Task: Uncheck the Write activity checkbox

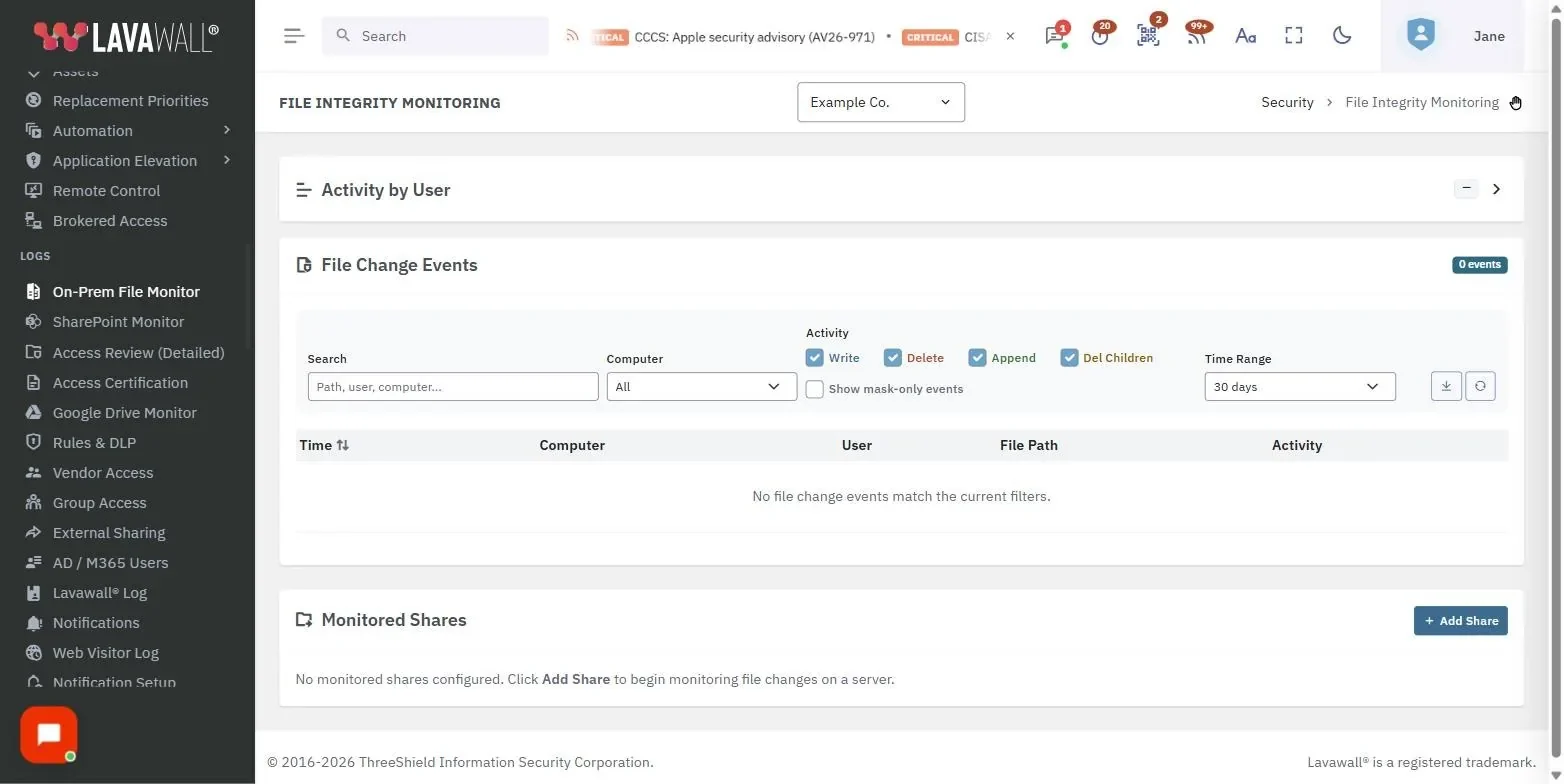Action: (x=814, y=358)
